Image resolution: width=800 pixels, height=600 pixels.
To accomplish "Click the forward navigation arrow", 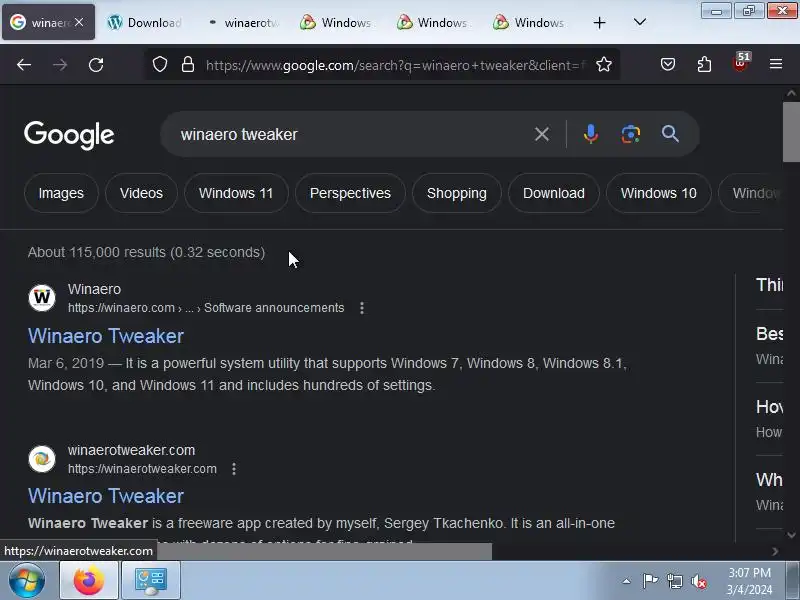I will (x=60, y=65).
